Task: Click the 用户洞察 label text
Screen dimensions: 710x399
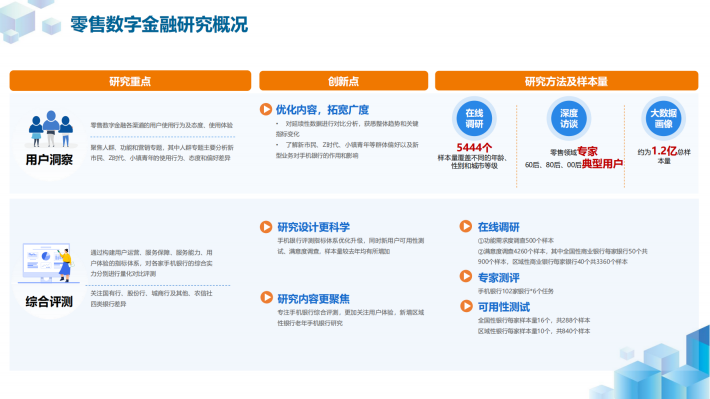Action: [x=49, y=160]
